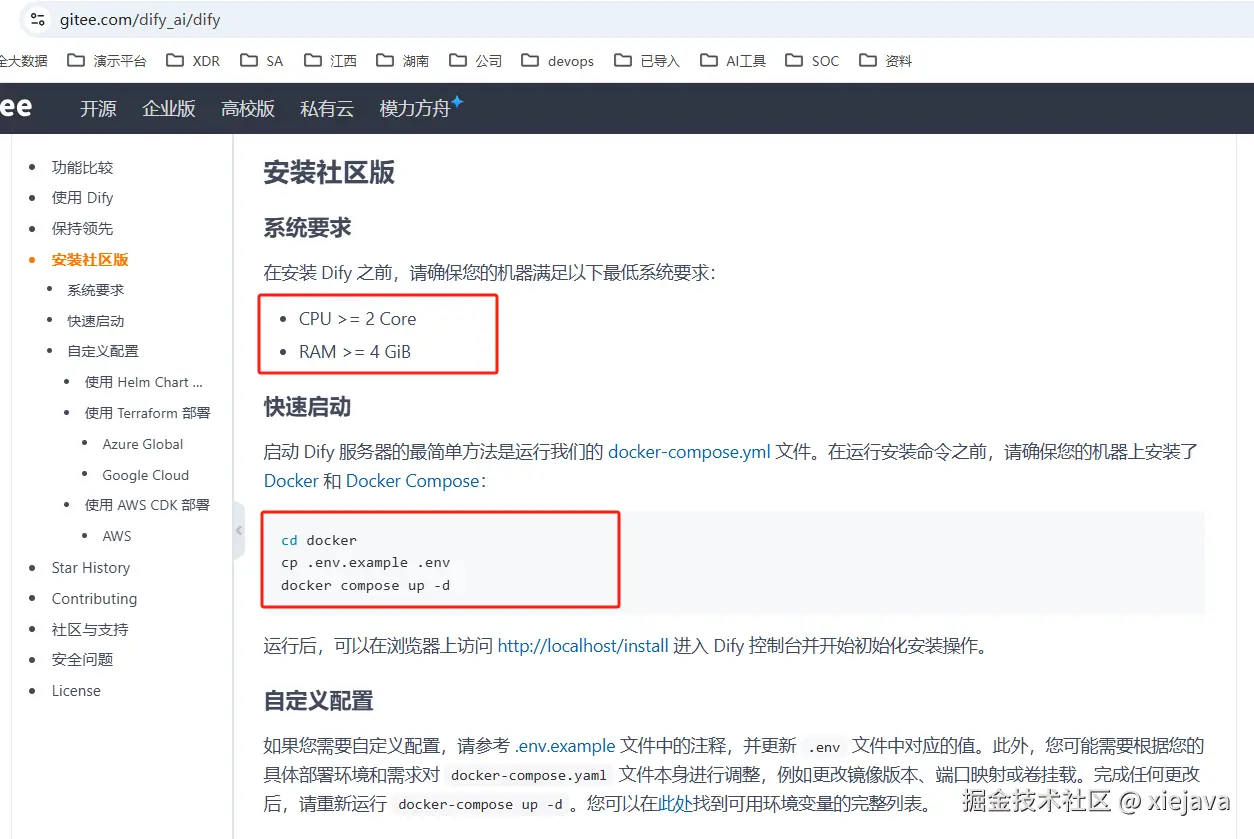Open the 已导入 bookmark folder
The height and width of the screenshot is (839, 1254).
pos(647,61)
